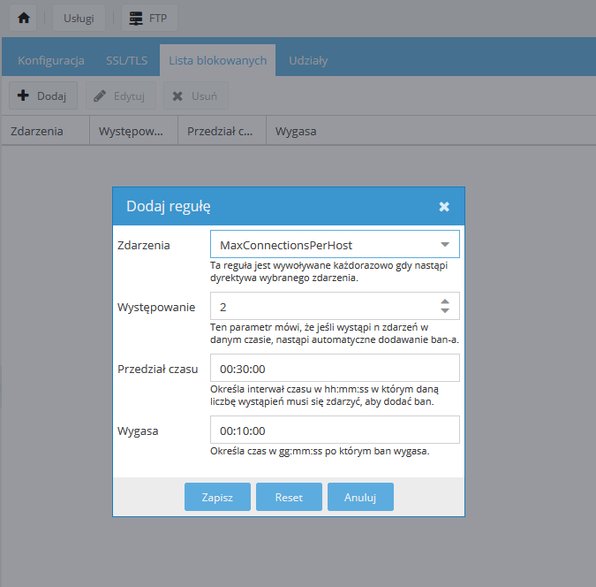Click the Usuń delete cross icon
This screenshot has height=587, width=596.
tap(177, 96)
